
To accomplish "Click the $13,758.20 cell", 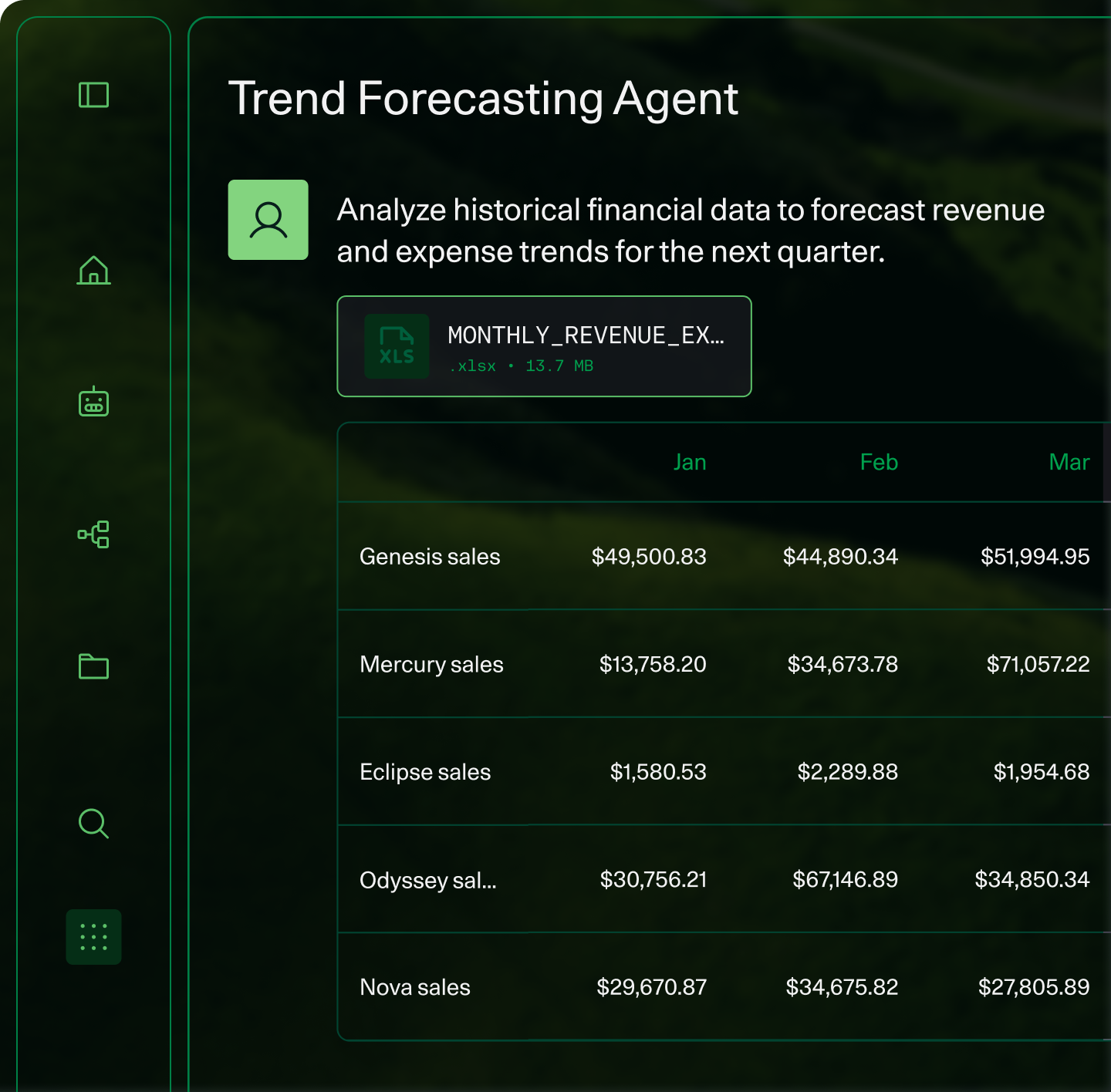I will pyautogui.click(x=653, y=664).
